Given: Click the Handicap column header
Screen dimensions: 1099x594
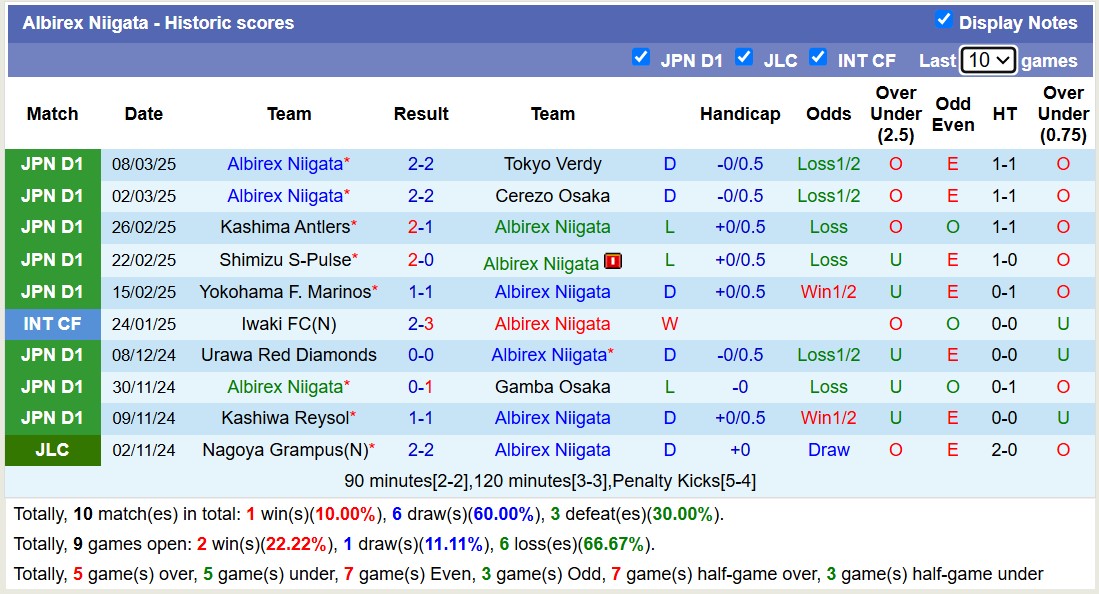Looking at the screenshot, I should coord(739,114).
